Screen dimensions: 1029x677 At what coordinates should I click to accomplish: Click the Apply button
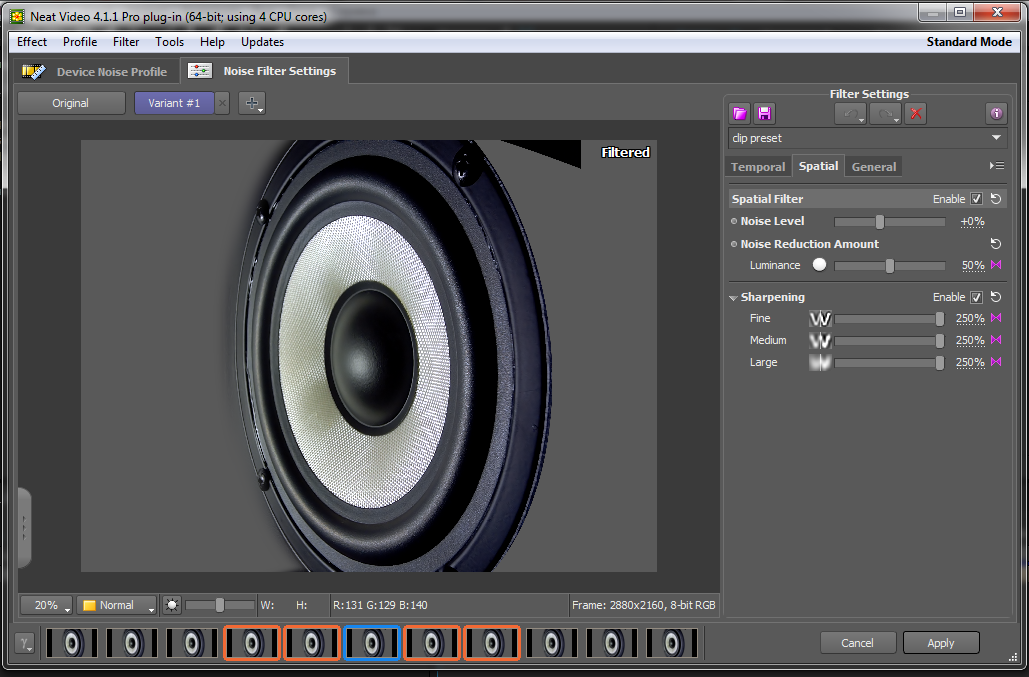tap(940, 643)
